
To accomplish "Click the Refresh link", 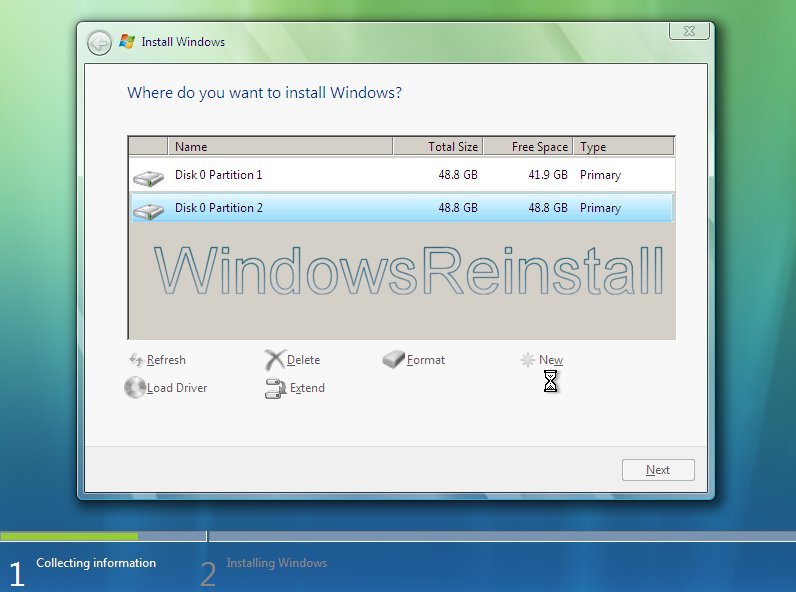I will coord(166,360).
